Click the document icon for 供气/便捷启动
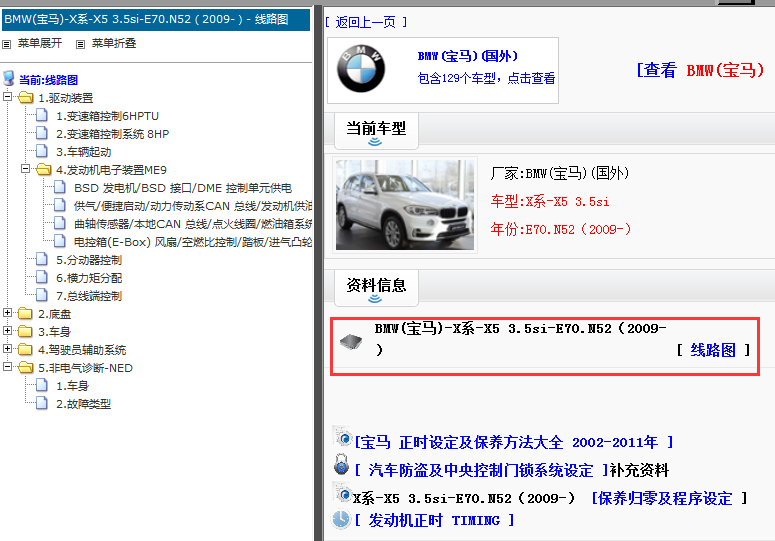The width and height of the screenshot is (775, 541). tap(60, 205)
